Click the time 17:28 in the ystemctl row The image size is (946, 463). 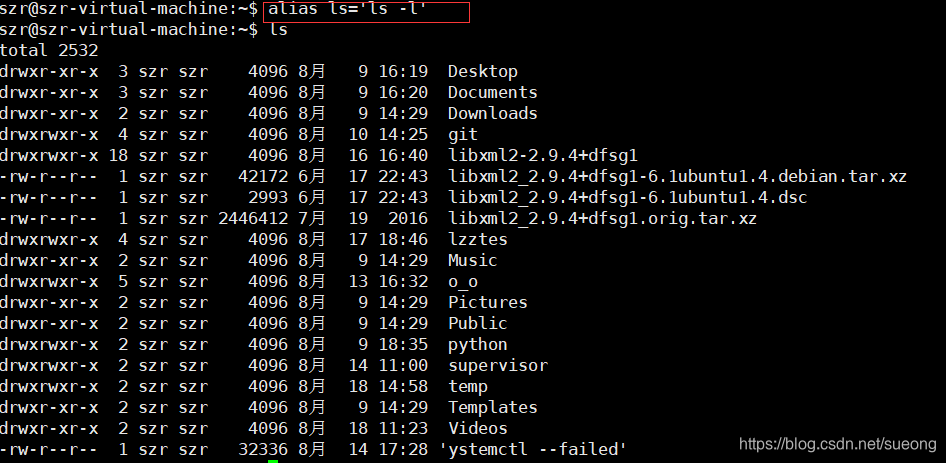(403, 450)
